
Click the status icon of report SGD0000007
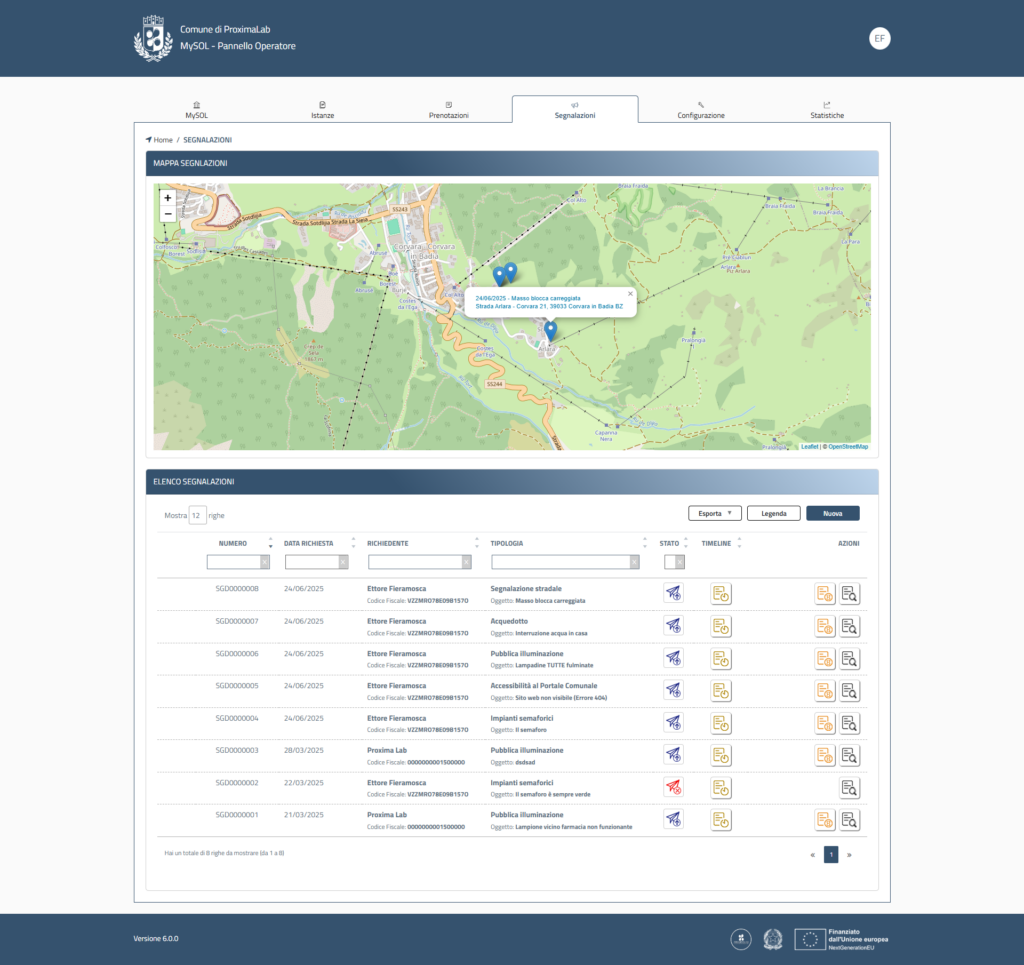tap(673, 626)
